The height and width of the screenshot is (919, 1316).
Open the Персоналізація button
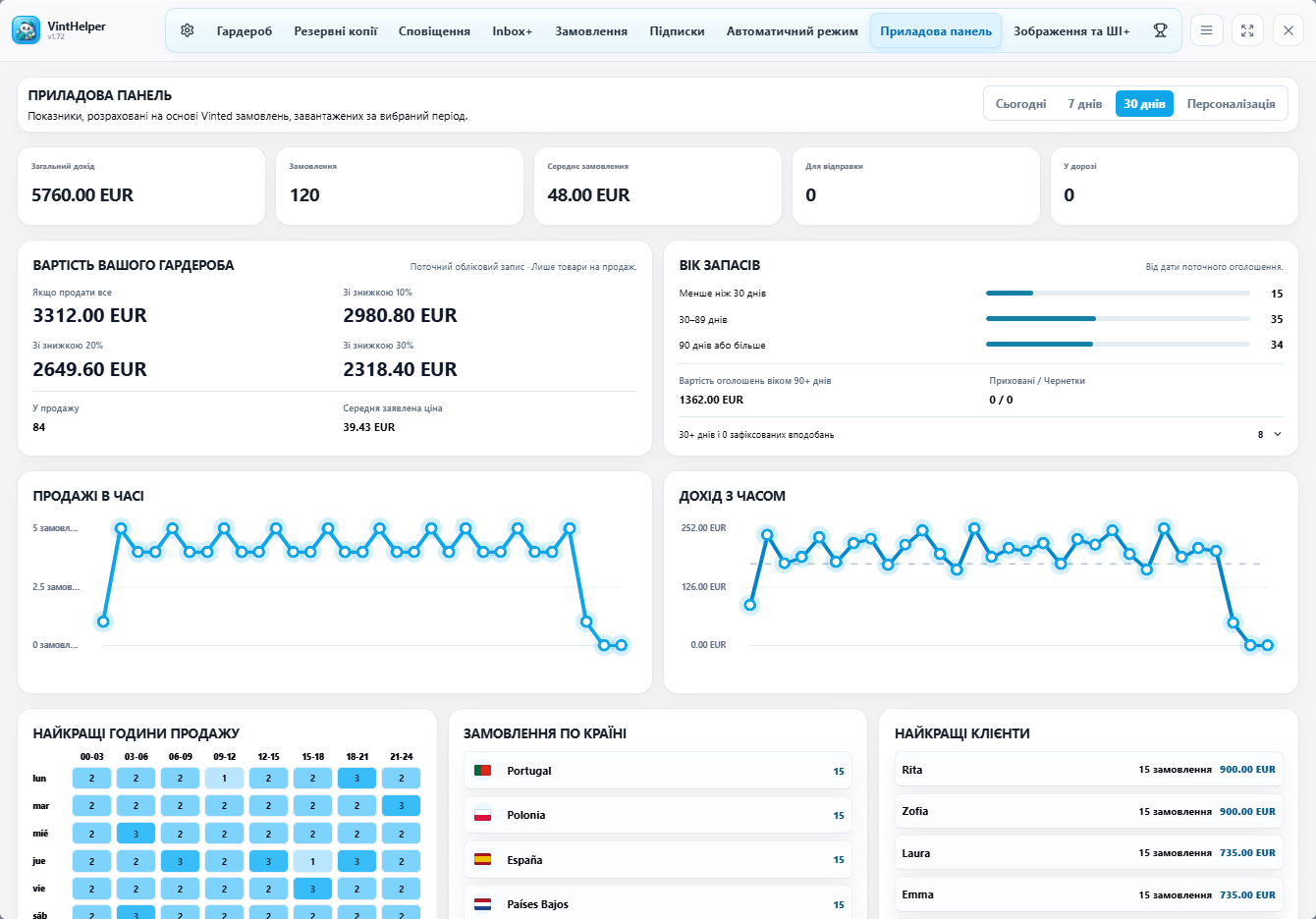1231,103
